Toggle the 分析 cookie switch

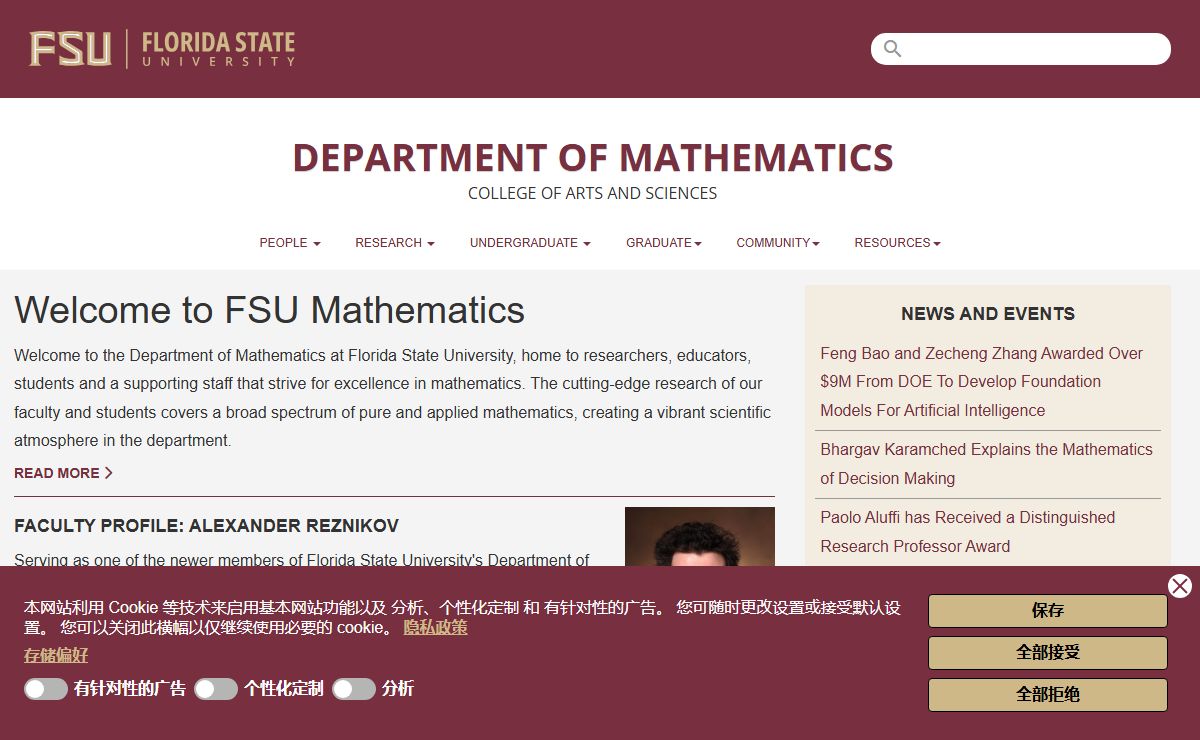pos(354,689)
